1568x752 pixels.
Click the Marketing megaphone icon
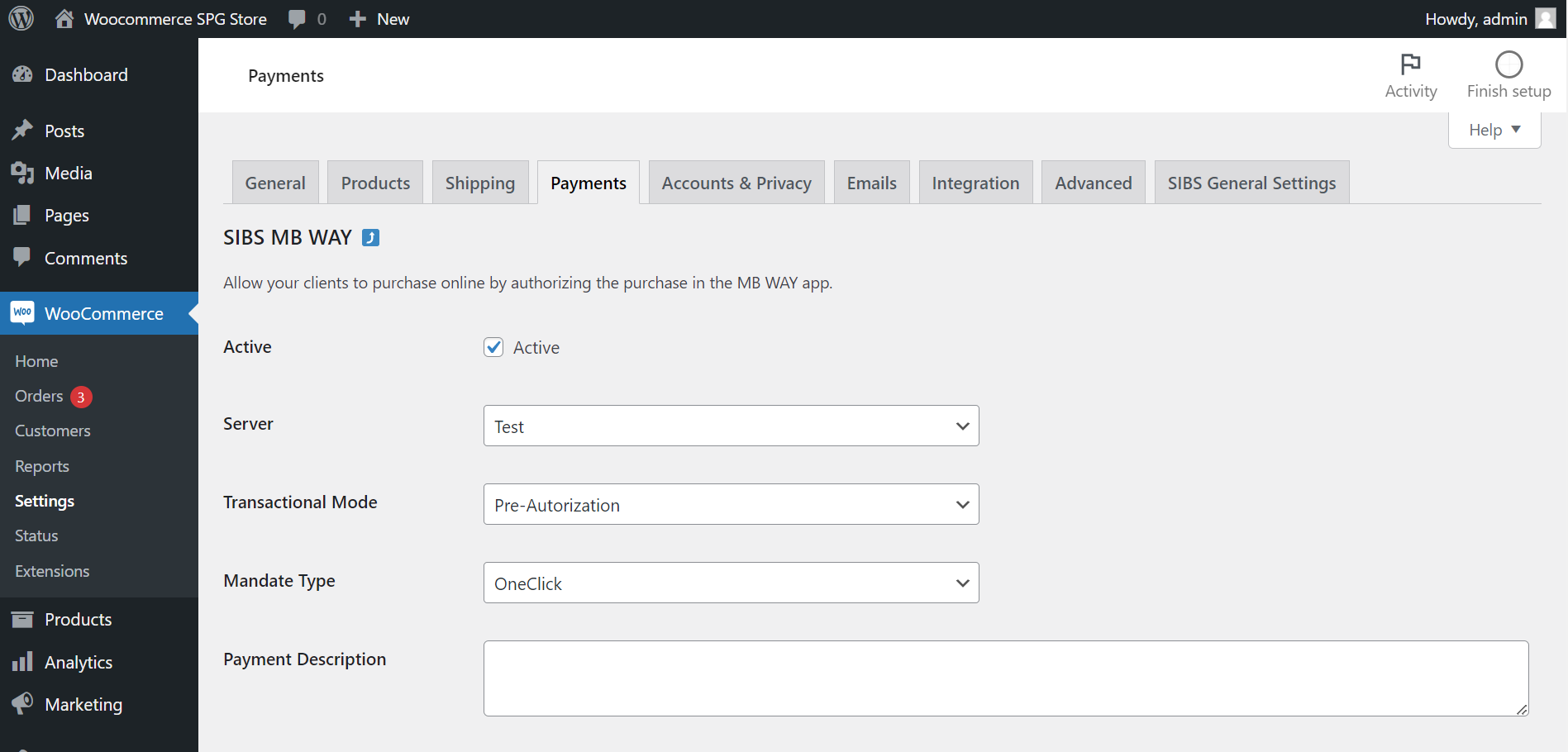click(22, 704)
